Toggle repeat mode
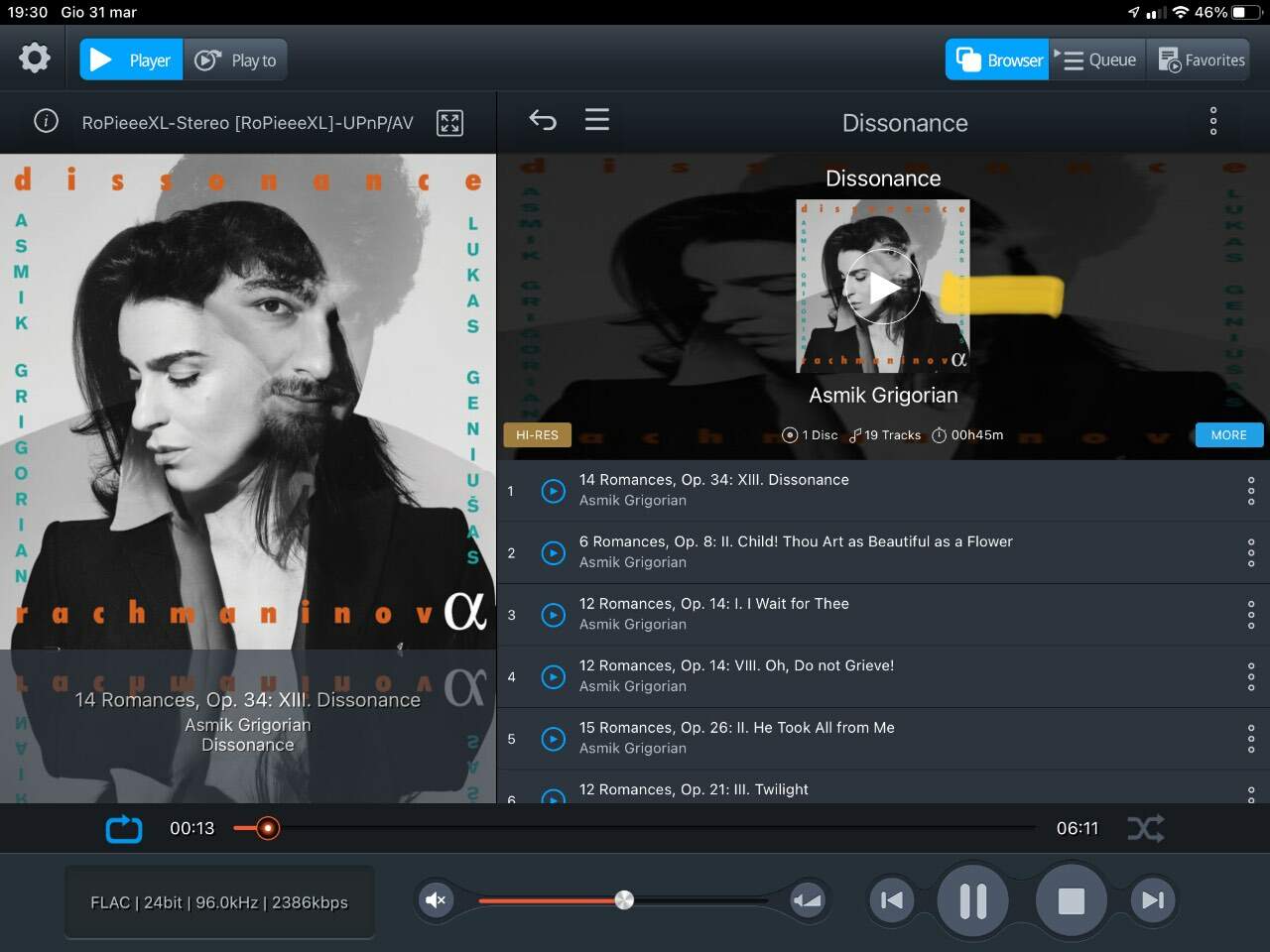The height and width of the screenshot is (952, 1270). pos(124,828)
